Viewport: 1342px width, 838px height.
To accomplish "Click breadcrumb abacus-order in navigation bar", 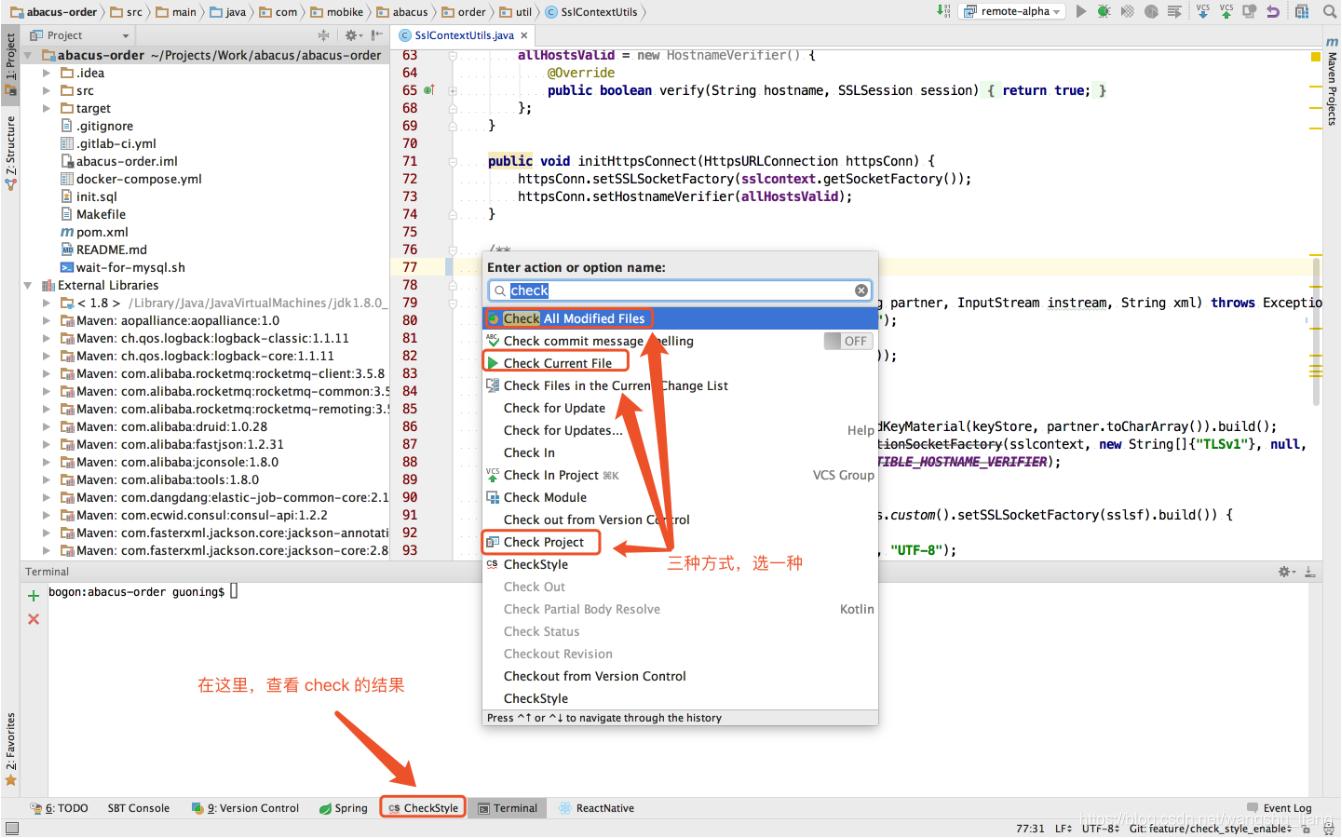I will (x=52, y=12).
